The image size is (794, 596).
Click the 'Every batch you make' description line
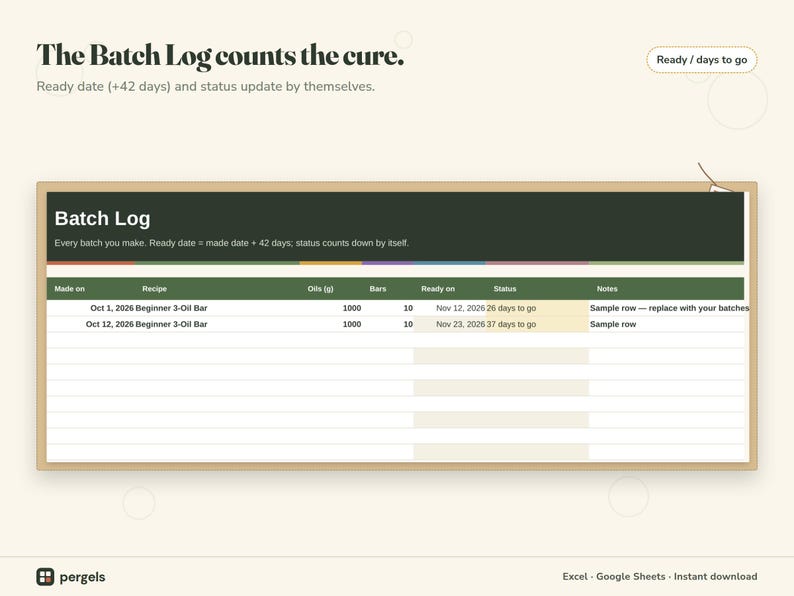tap(231, 243)
